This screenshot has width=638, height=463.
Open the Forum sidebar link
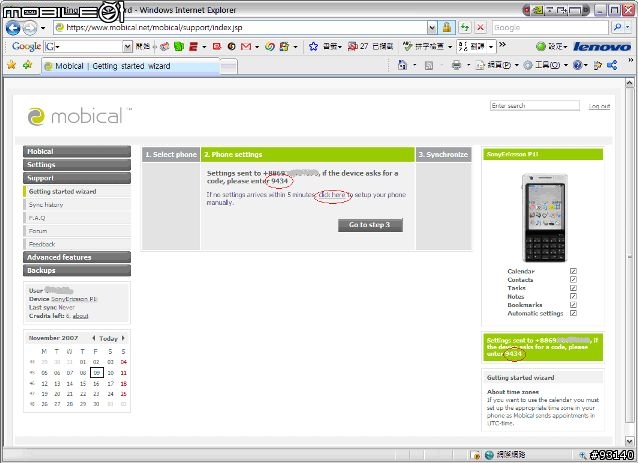pyautogui.click(x=77, y=231)
